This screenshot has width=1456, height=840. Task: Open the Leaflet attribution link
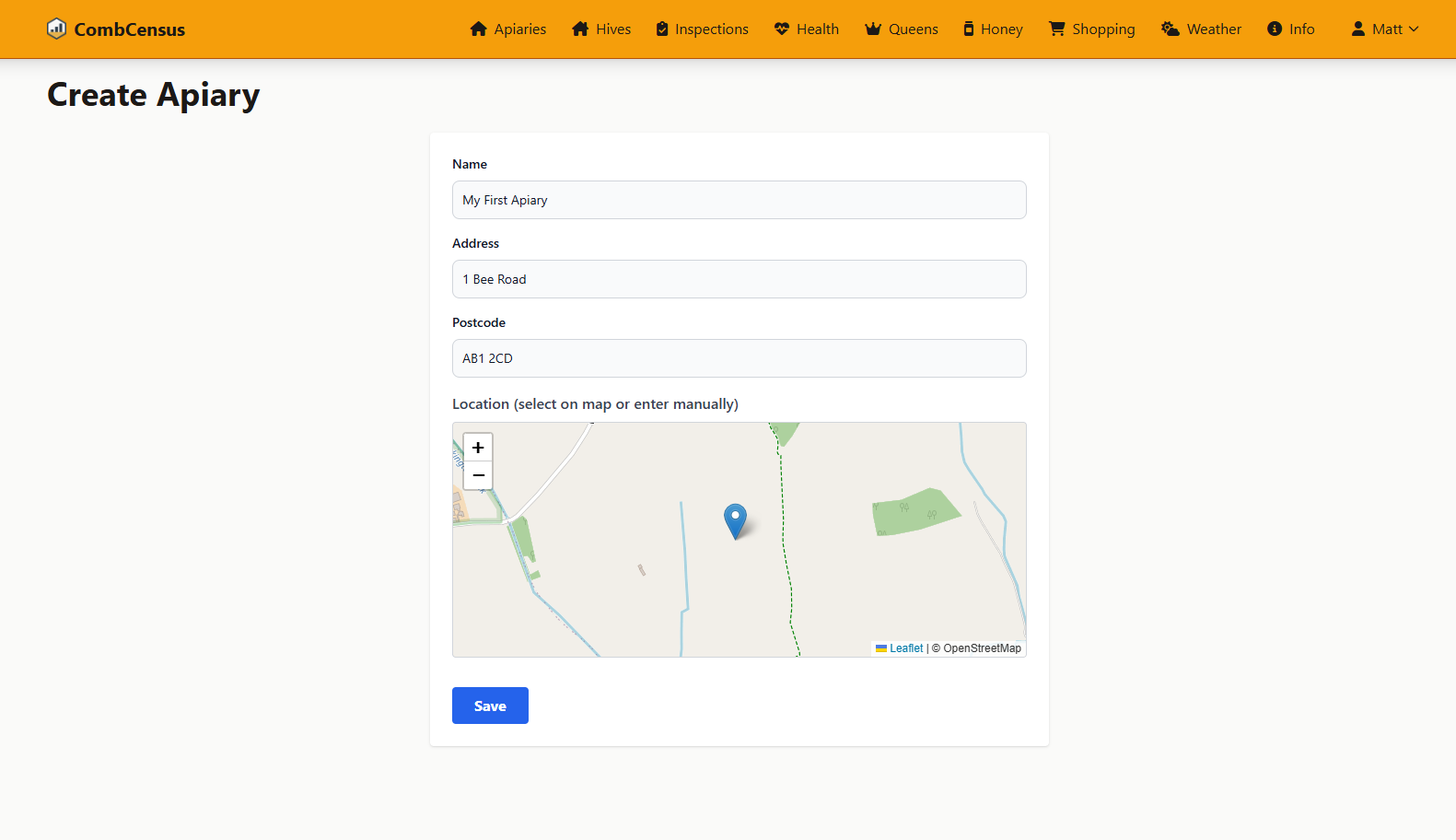tap(900, 648)
